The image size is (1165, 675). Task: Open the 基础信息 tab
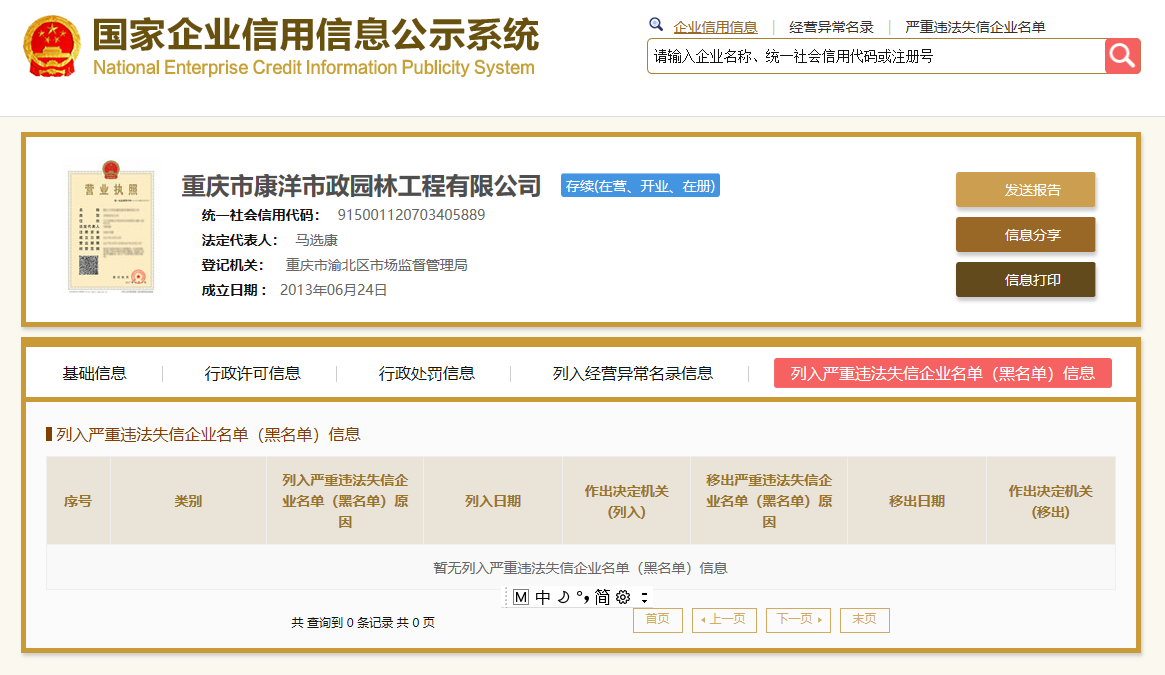click(x=94, y=373)
